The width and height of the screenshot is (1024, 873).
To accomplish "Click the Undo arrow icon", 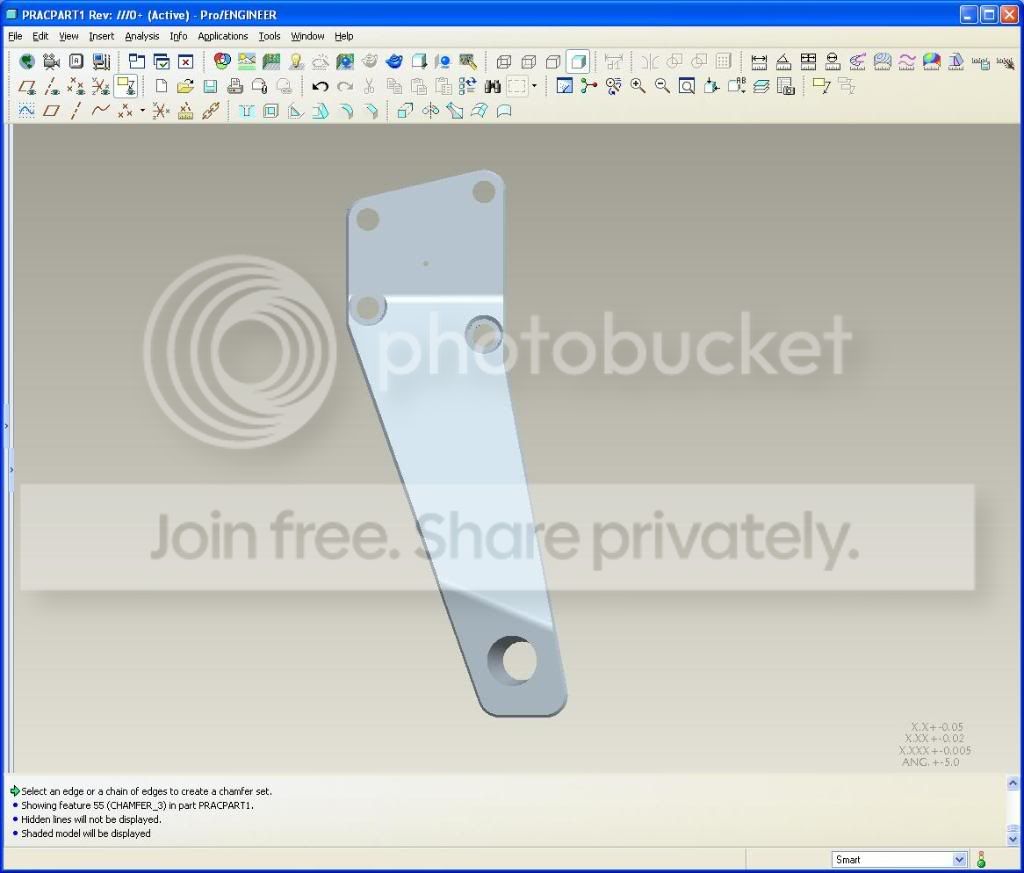I will click(x=319, y=86).
